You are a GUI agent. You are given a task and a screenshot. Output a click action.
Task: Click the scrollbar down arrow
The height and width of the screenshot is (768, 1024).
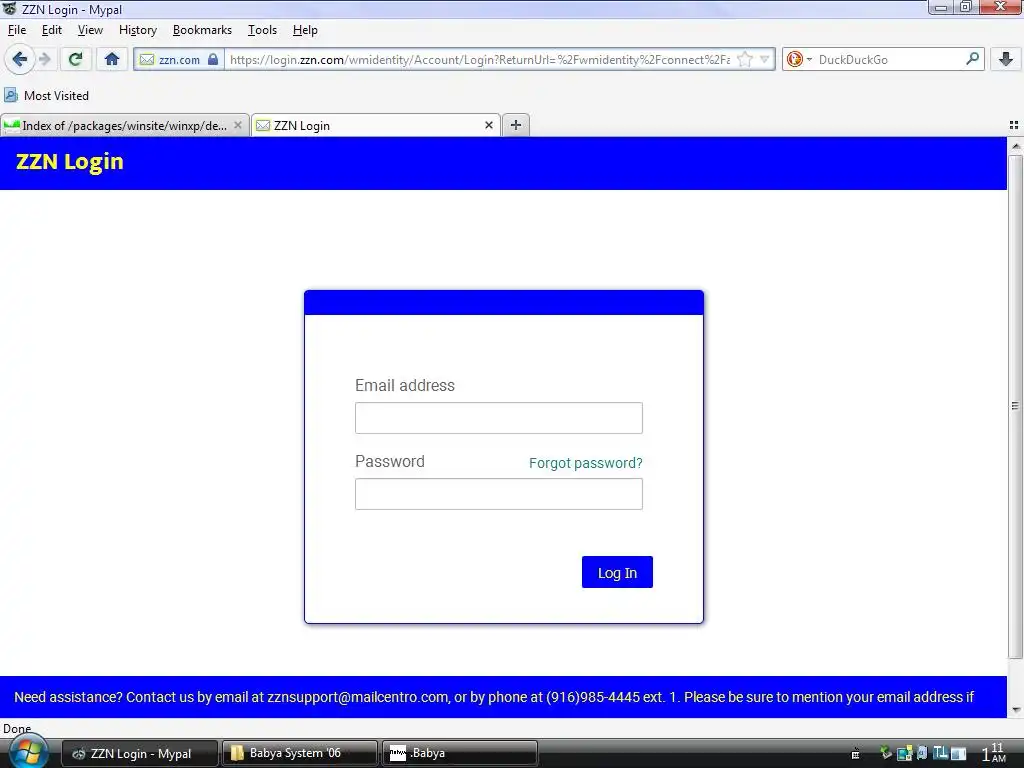click(x=1016, y=710)
